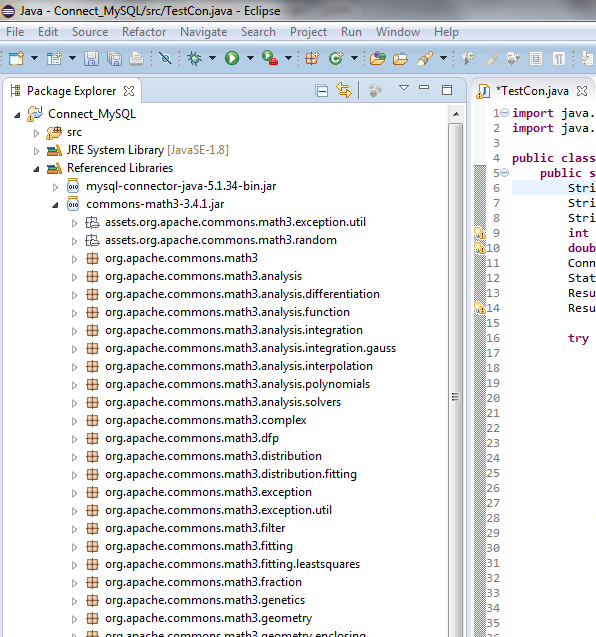Select the Package Explorer tab
Screen dimensions: 596x637
click(72, 91)
